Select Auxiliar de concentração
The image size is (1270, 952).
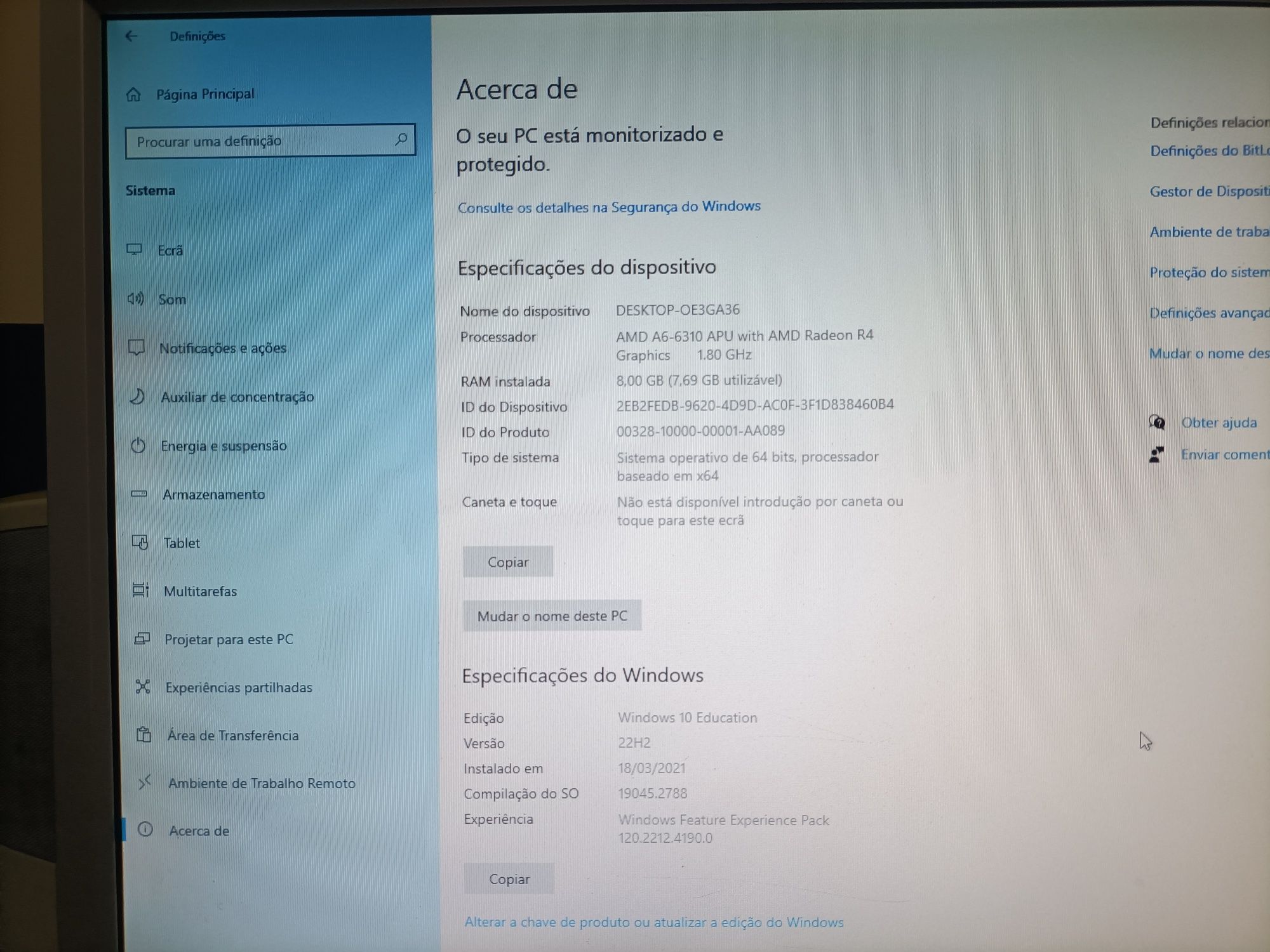[x=237, y=397]
